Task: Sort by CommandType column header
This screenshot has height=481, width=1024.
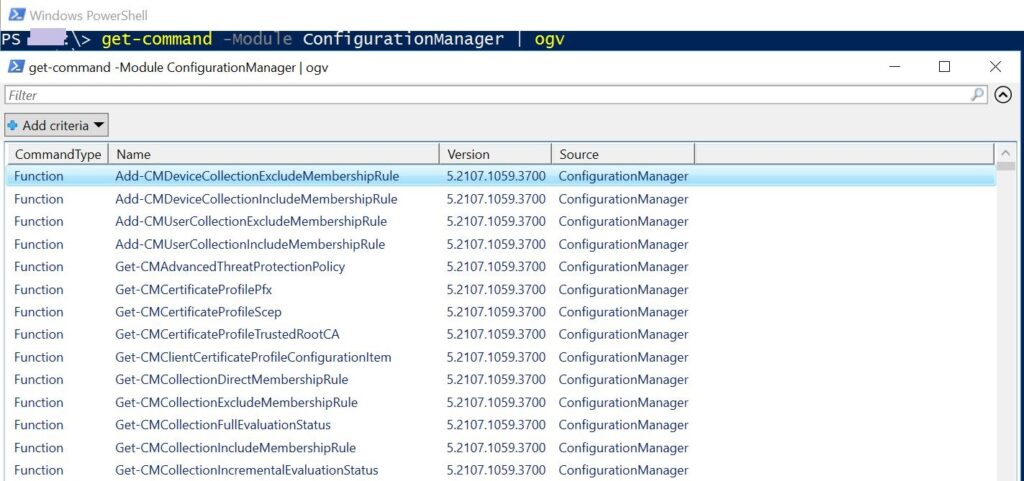Action: coord(57,154)
